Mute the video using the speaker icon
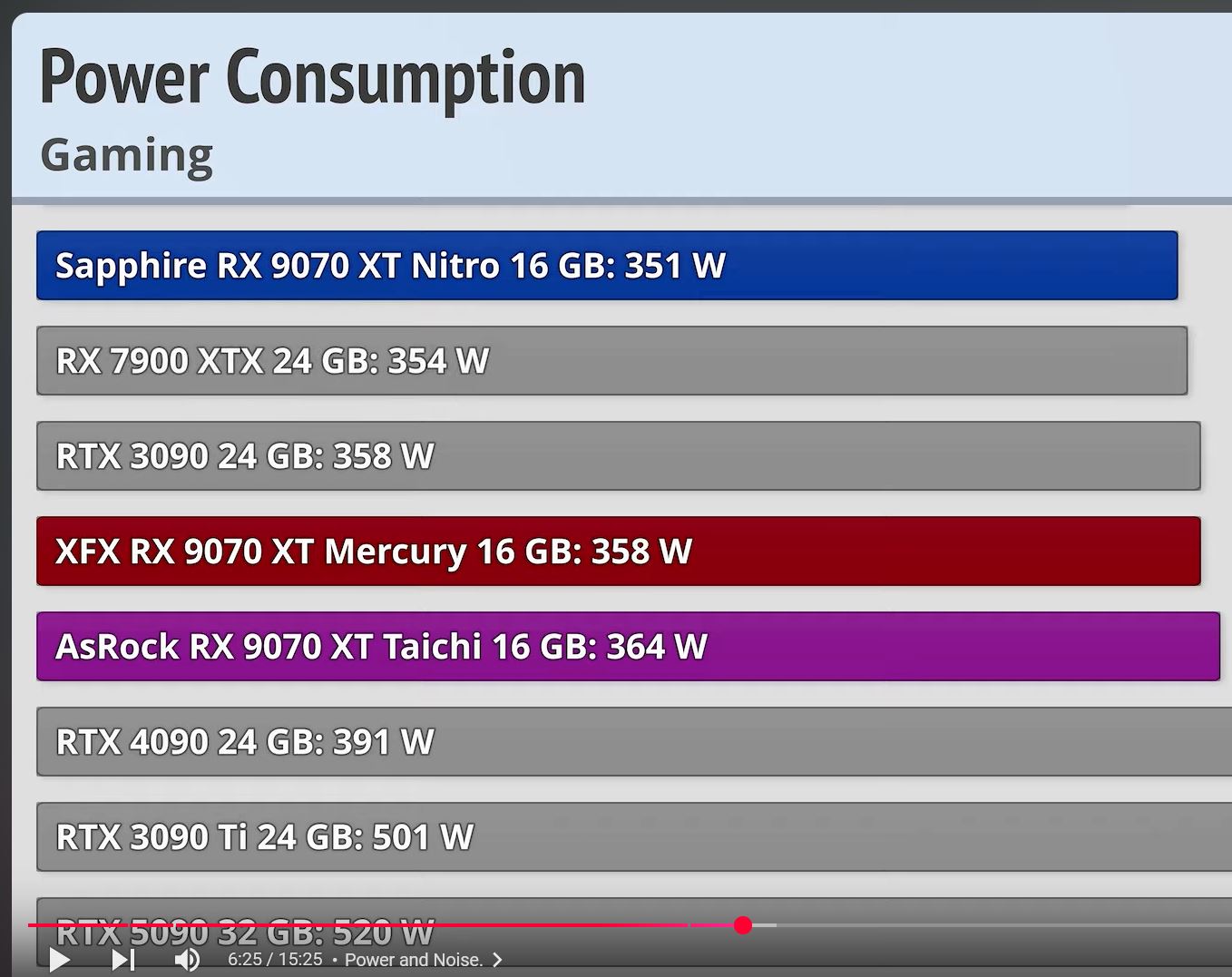Viewport: 1232px width, 977px height. [x=187, y=960]
